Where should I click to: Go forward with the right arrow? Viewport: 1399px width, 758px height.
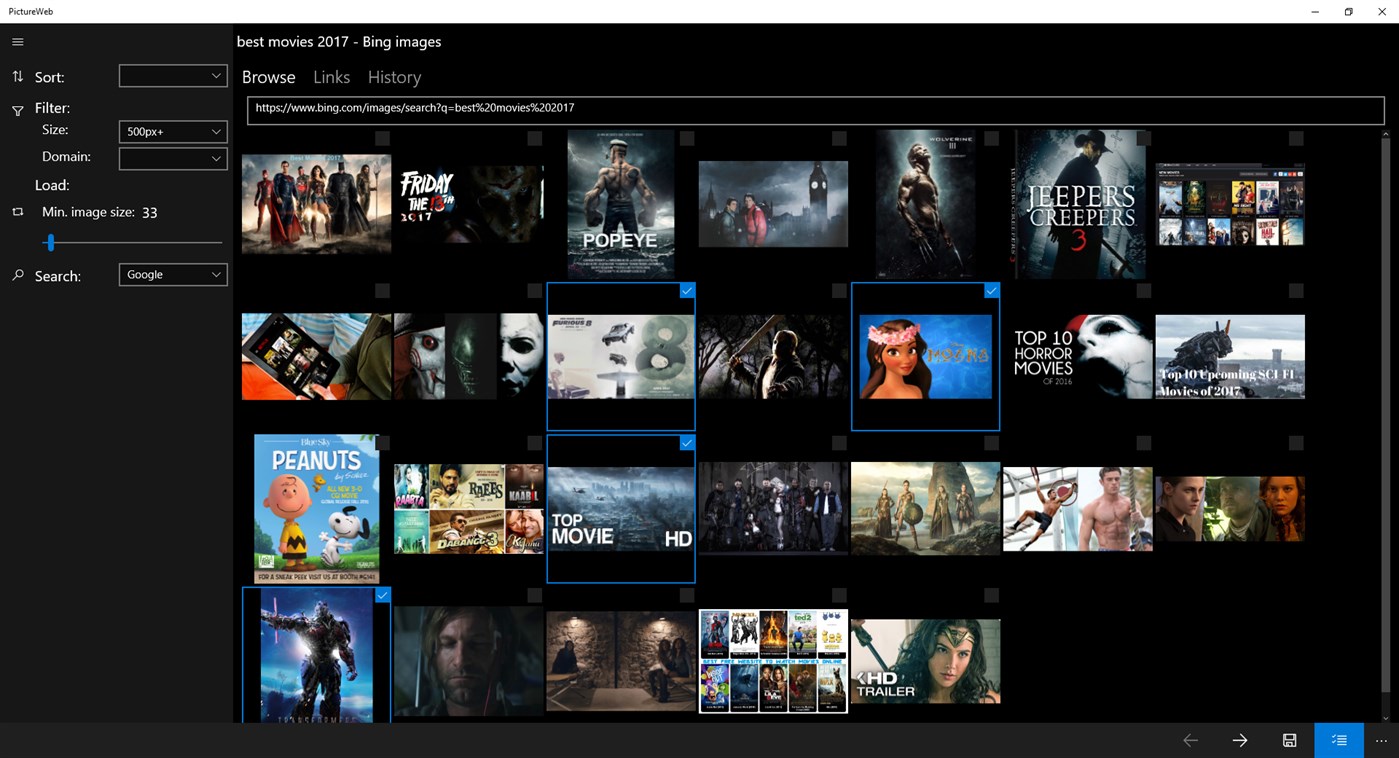pyautogui.click(x=1240, y=740)
